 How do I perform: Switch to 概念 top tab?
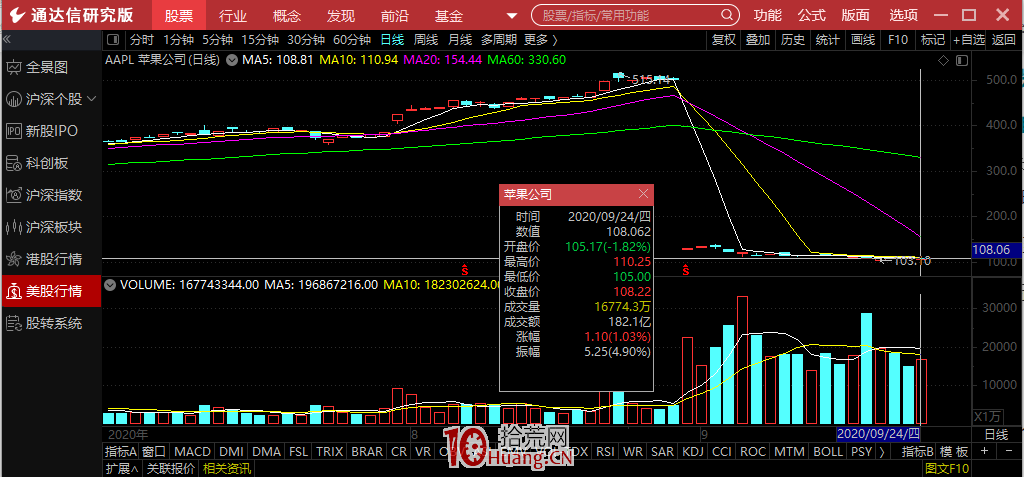(287, 15)
